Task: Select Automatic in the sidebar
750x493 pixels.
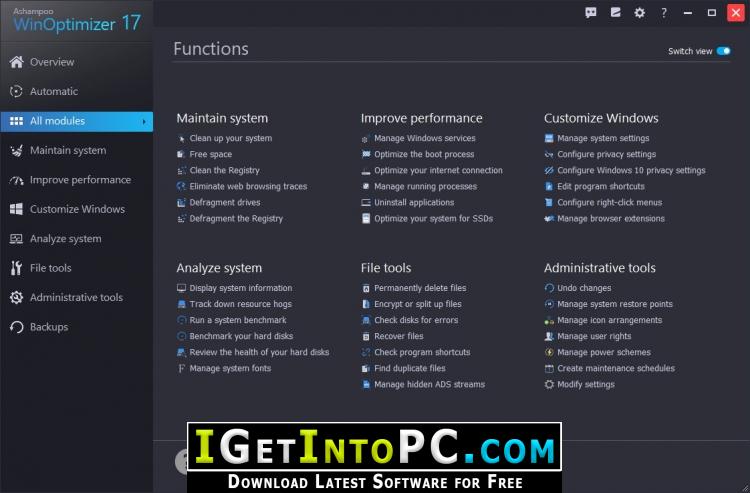Action: [x=53, y=91]
